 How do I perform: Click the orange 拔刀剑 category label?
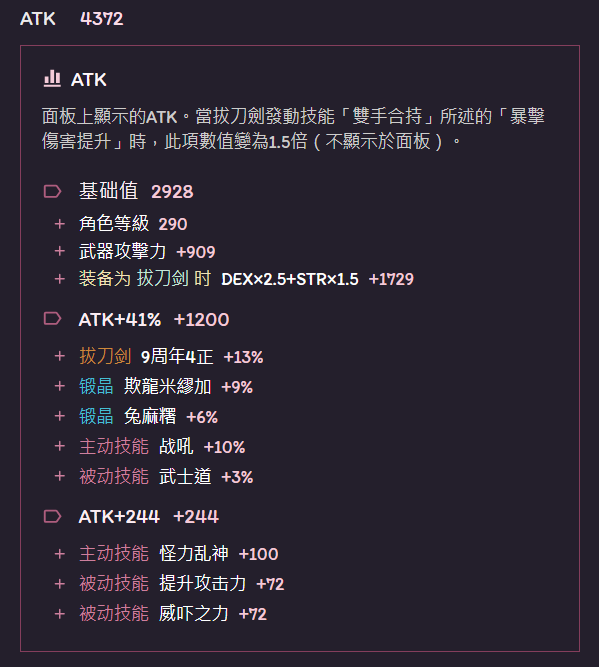[x=105, y=356]
